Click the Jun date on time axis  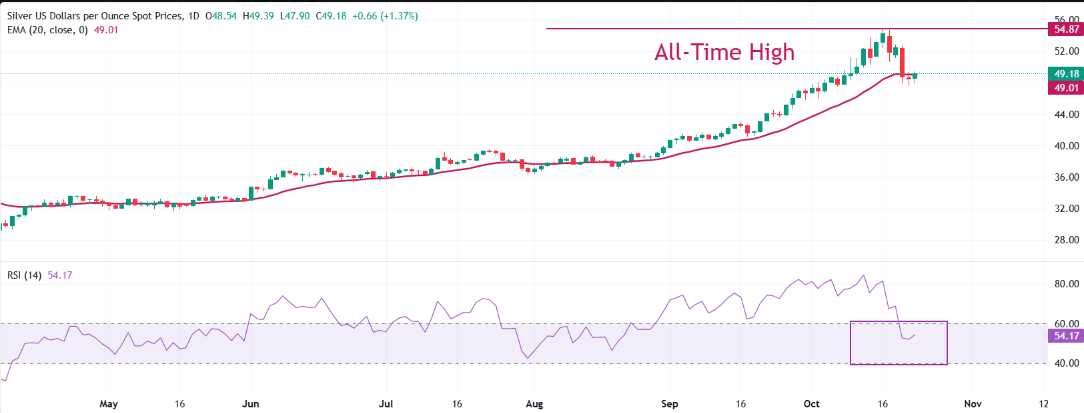(x=251, y=404)
